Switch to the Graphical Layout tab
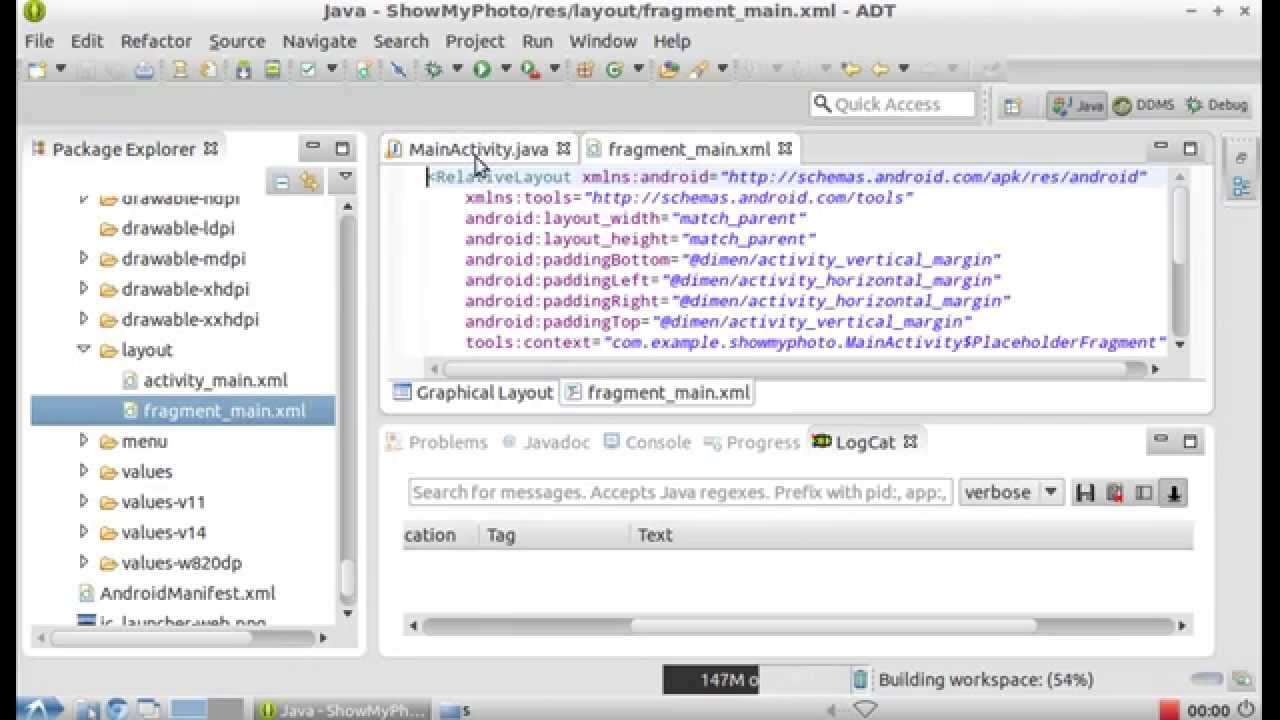Viewport: 1280px width, 720px height. [473, 393]
